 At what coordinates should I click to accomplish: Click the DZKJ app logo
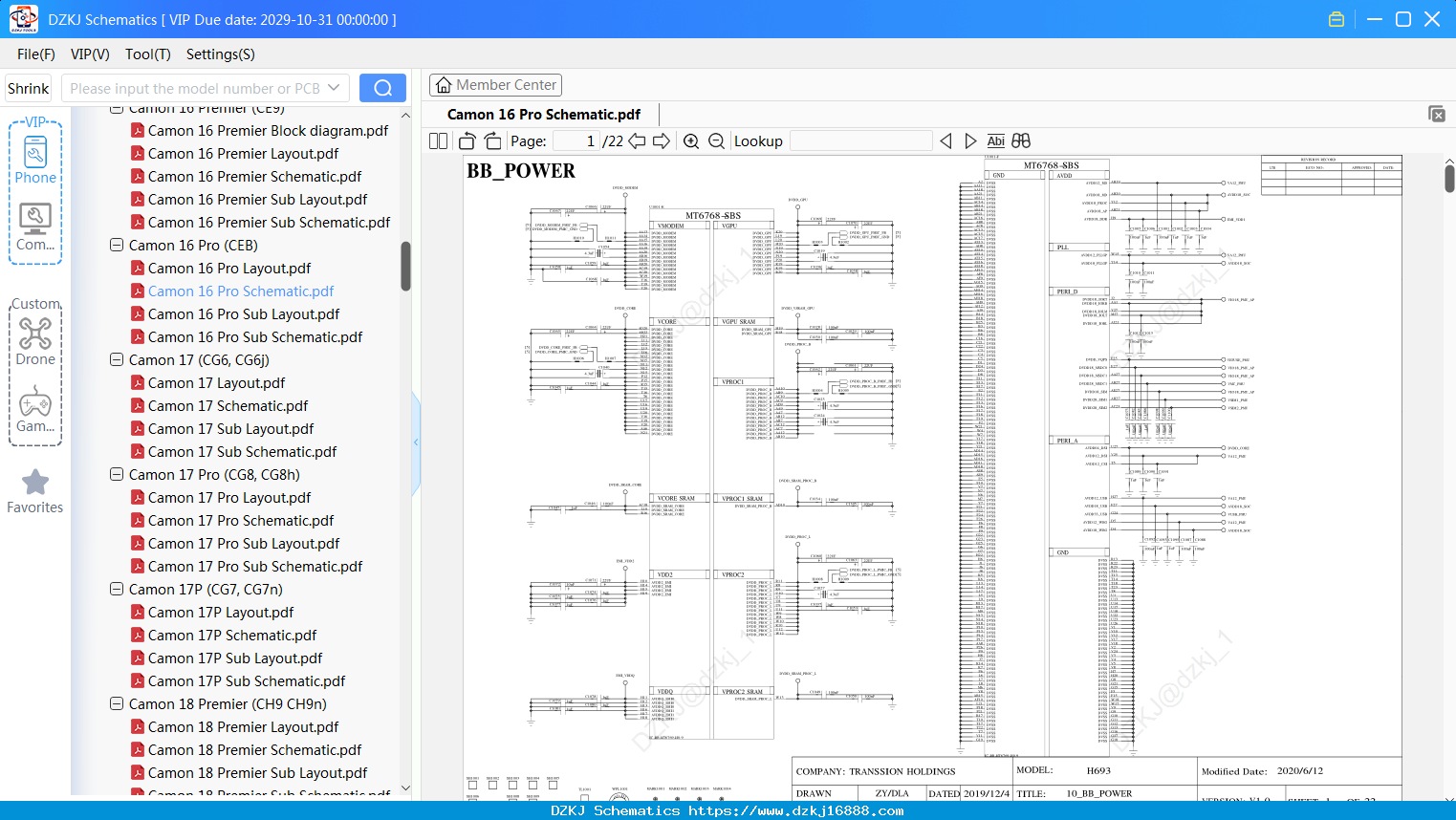[x=23, y=19]
